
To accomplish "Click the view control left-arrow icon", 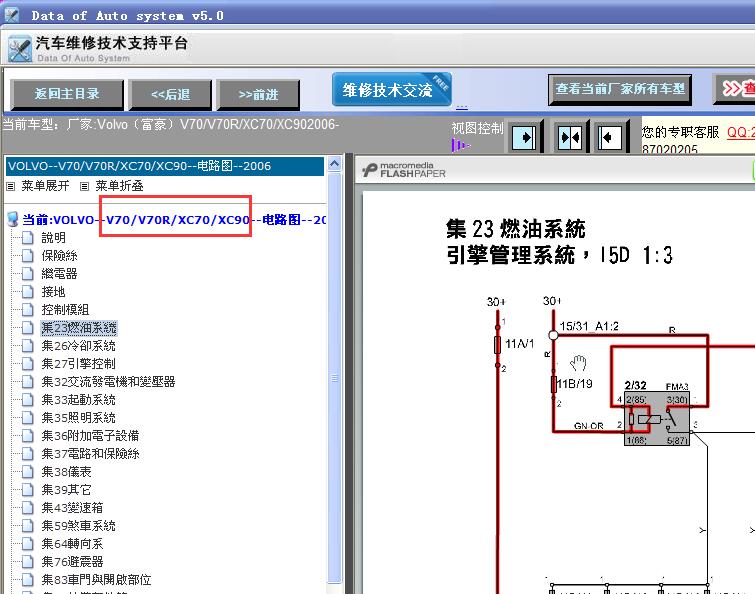I will tap(610, 138).
